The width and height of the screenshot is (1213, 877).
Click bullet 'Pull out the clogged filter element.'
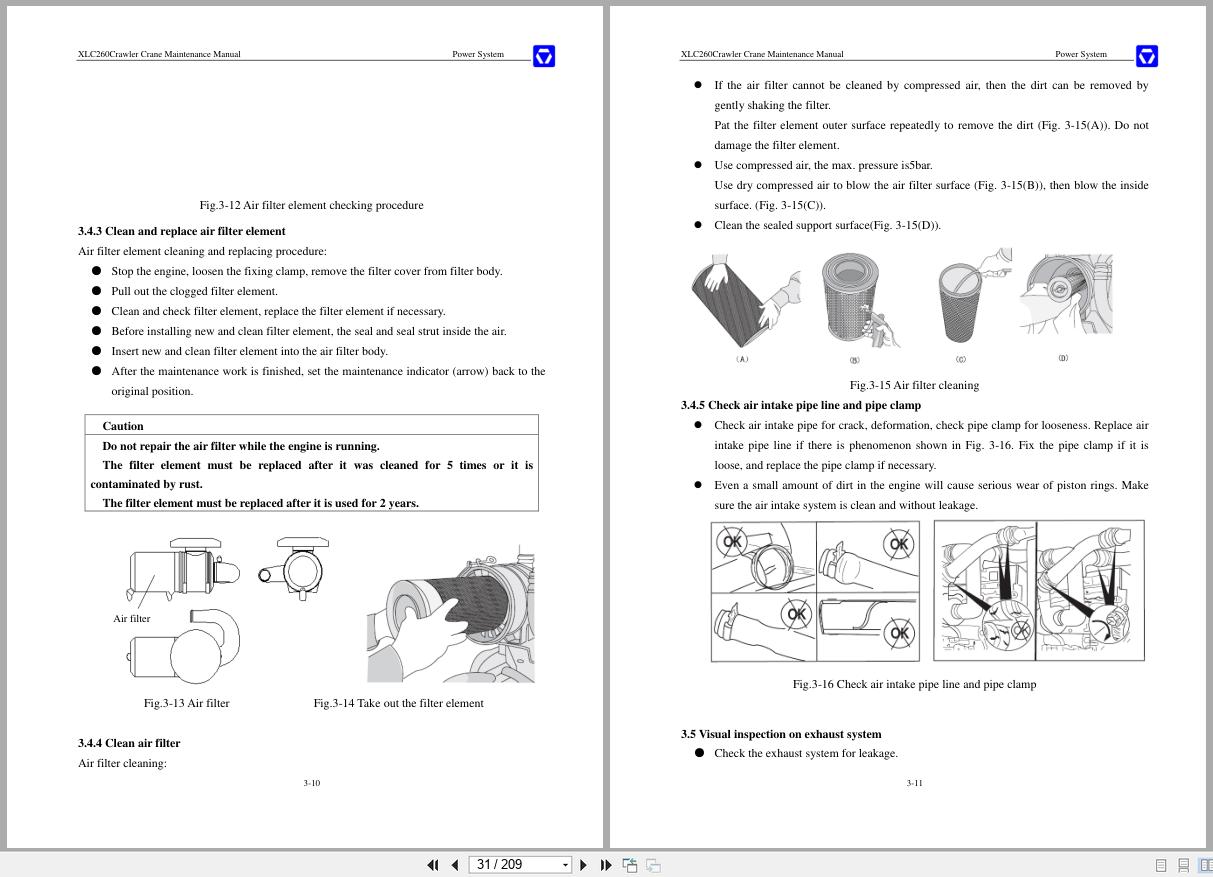pyautogui.click(x=194, y=291)
